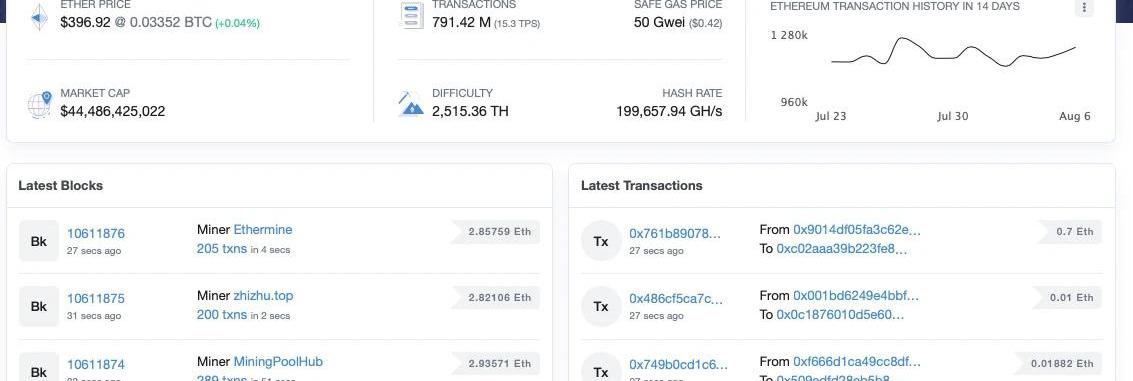Open block 10611875 link
Image resolution: width=1133 pixels, height=381 pixels.
(96, 299)
